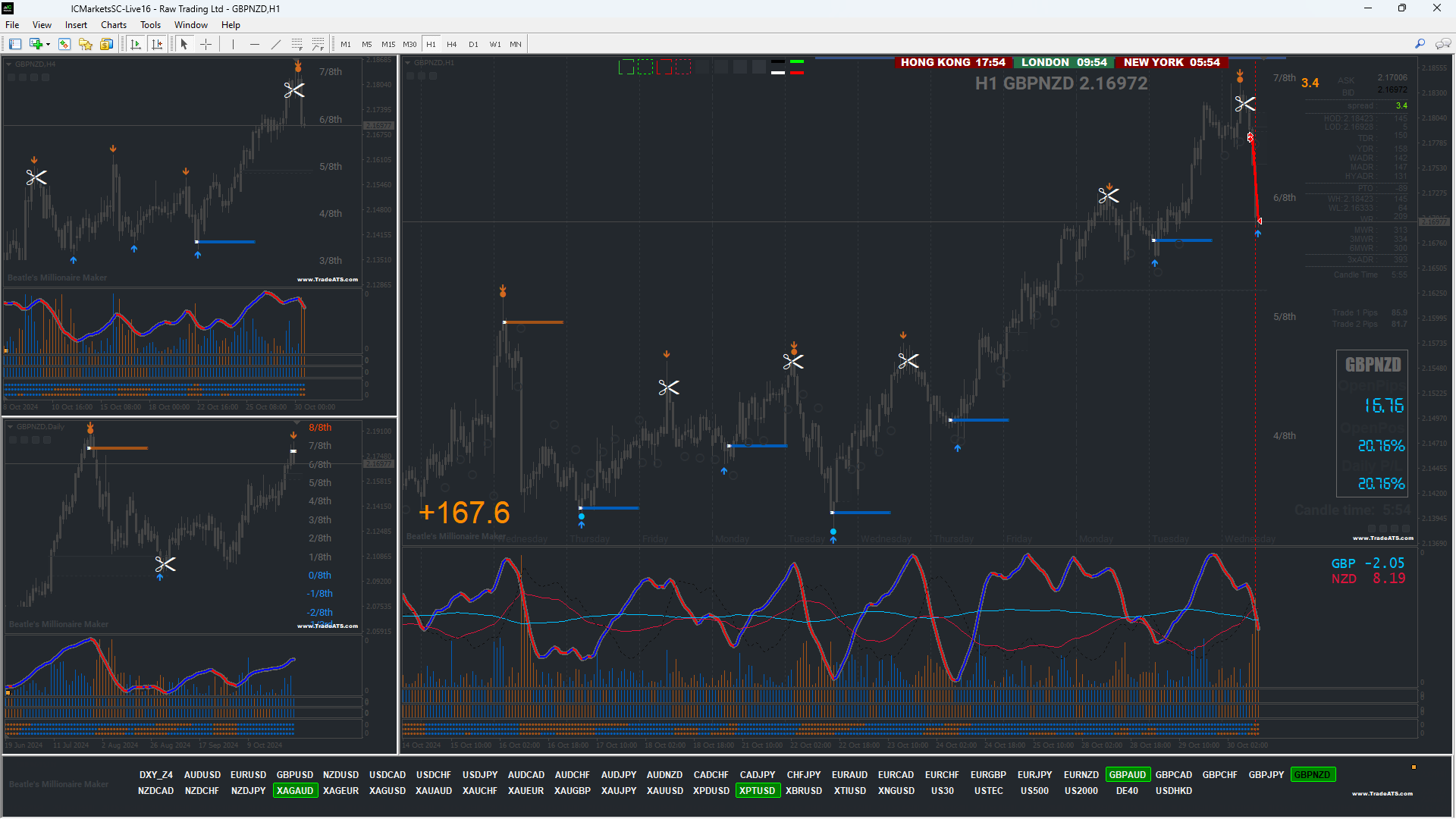Click the New Order plus icon
Viewport: 1456px width, 819px height.
click(36, 44)
